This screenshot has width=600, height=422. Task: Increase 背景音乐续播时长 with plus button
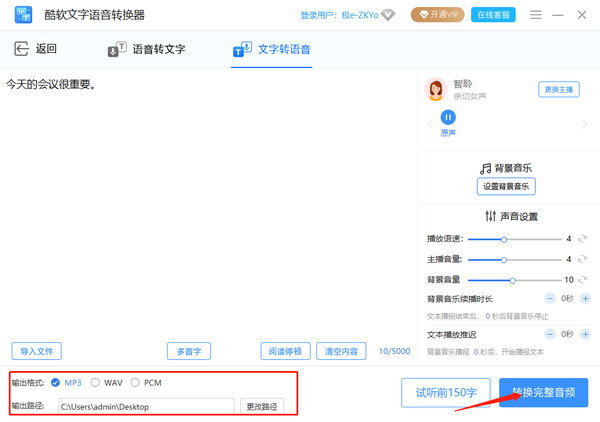(x=585, y=298)
